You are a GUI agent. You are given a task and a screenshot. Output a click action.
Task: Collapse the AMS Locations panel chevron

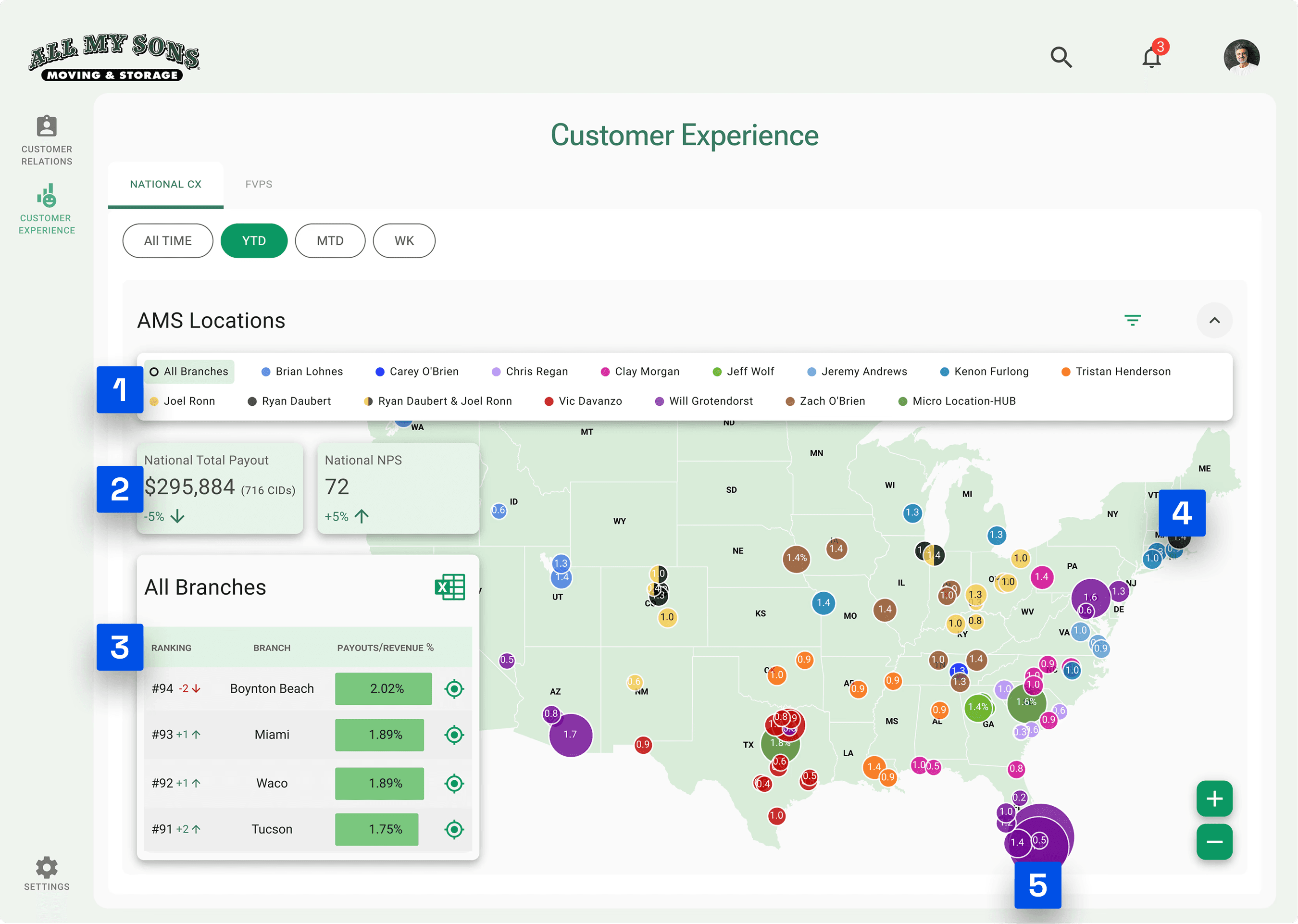pos(1214,320)
